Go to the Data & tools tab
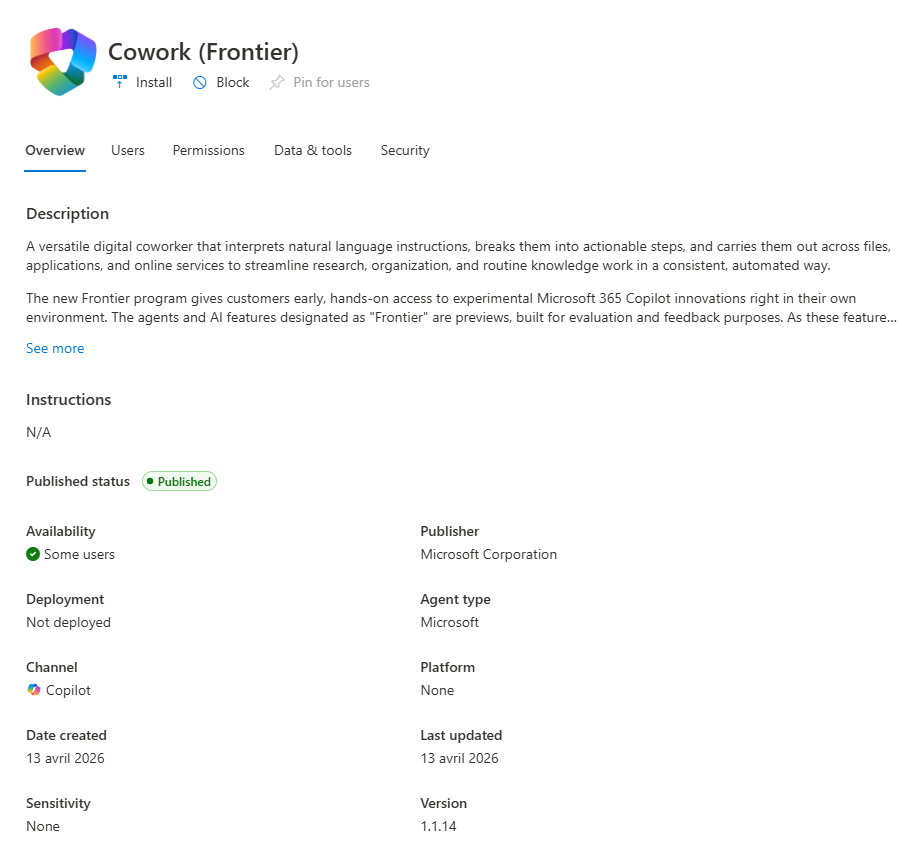This screenshot has height=847, width=902. pos(313,150)
